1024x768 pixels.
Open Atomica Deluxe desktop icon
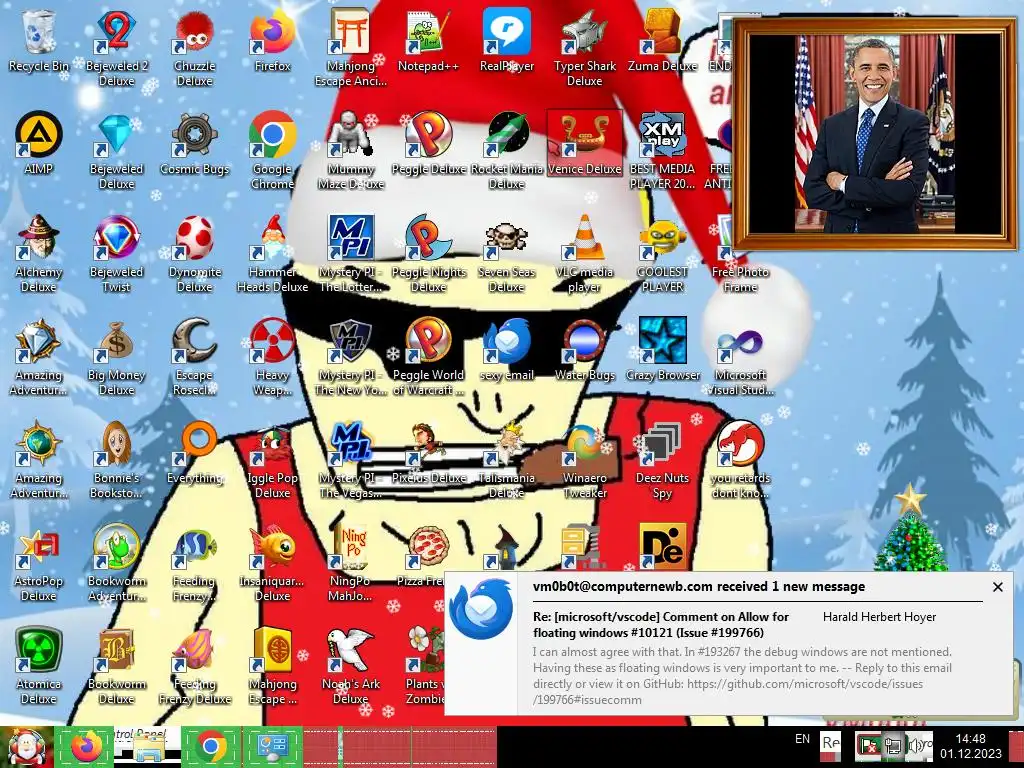tap(38, 666)
